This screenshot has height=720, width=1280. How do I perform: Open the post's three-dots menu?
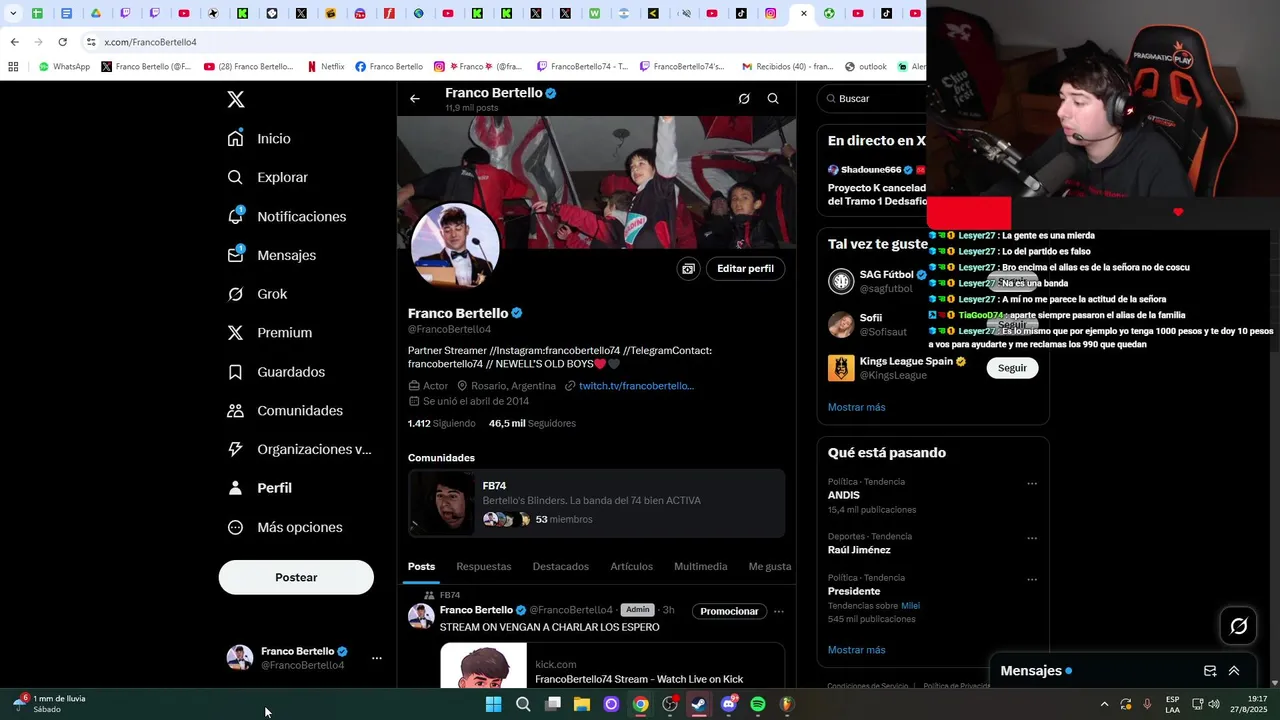tap(778, 611)
